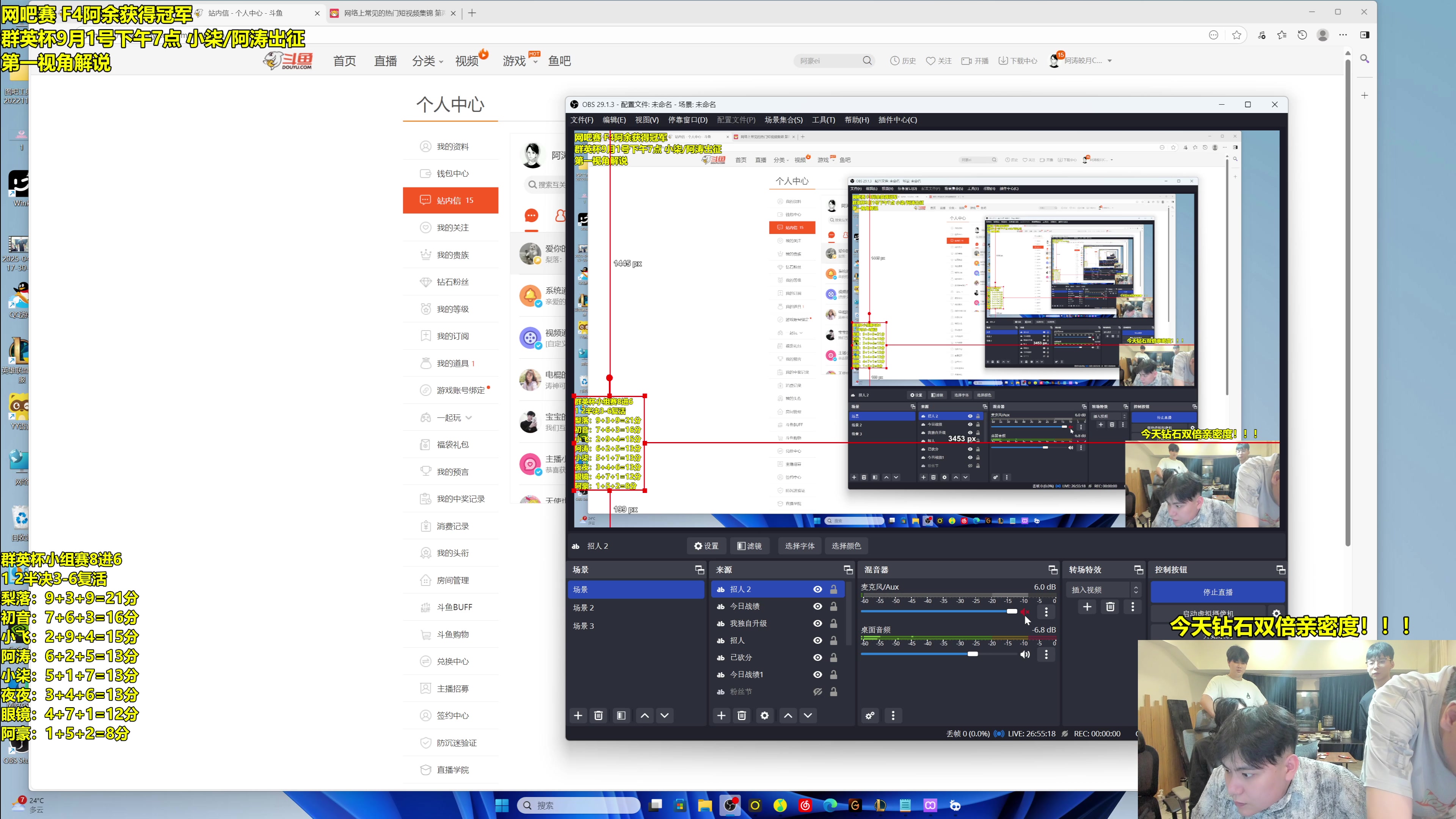This screenshot has height=819, width=1456.
Task: Pop out the 混音器 dock panel
Action: pos(1053,570)
